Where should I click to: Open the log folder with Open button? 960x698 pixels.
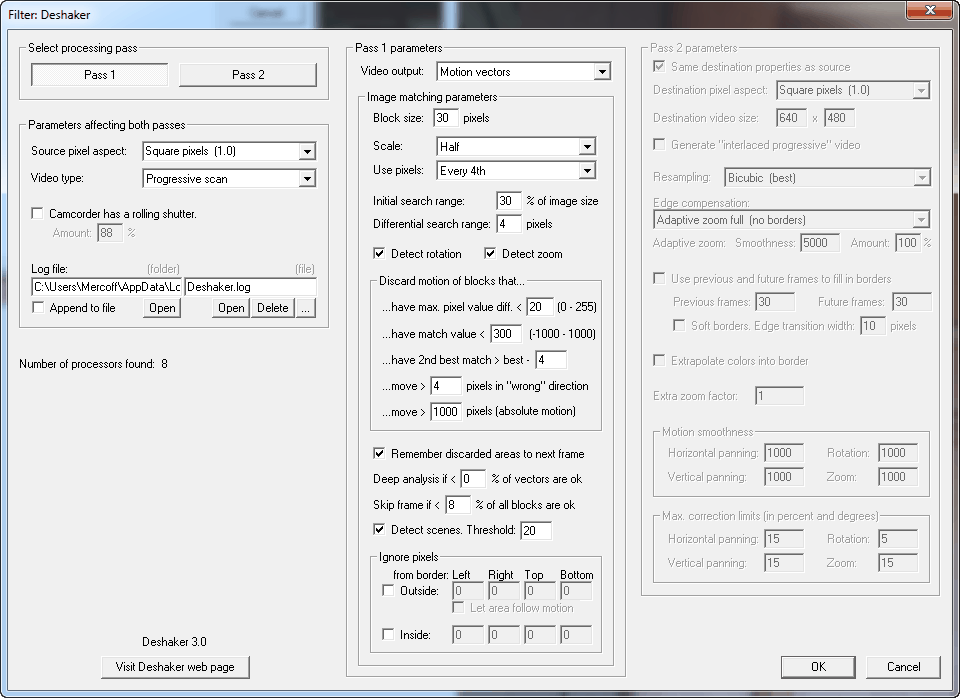pyautogui.click(x=162, y=308)
